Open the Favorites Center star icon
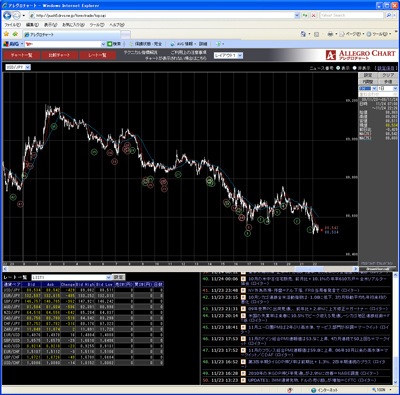Image resolution: width=400 pixels, height=395 pixels. (6, 34)
